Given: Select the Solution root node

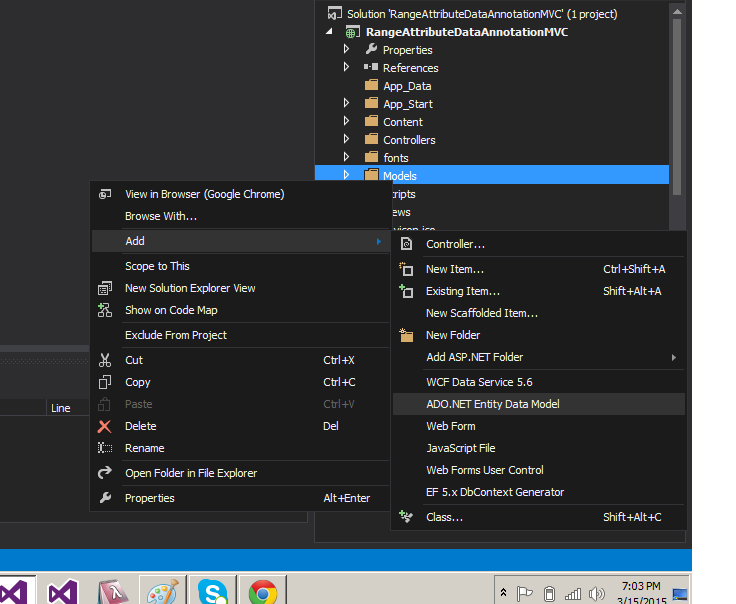Looking at the screenshot, I should tap(492, 14).
